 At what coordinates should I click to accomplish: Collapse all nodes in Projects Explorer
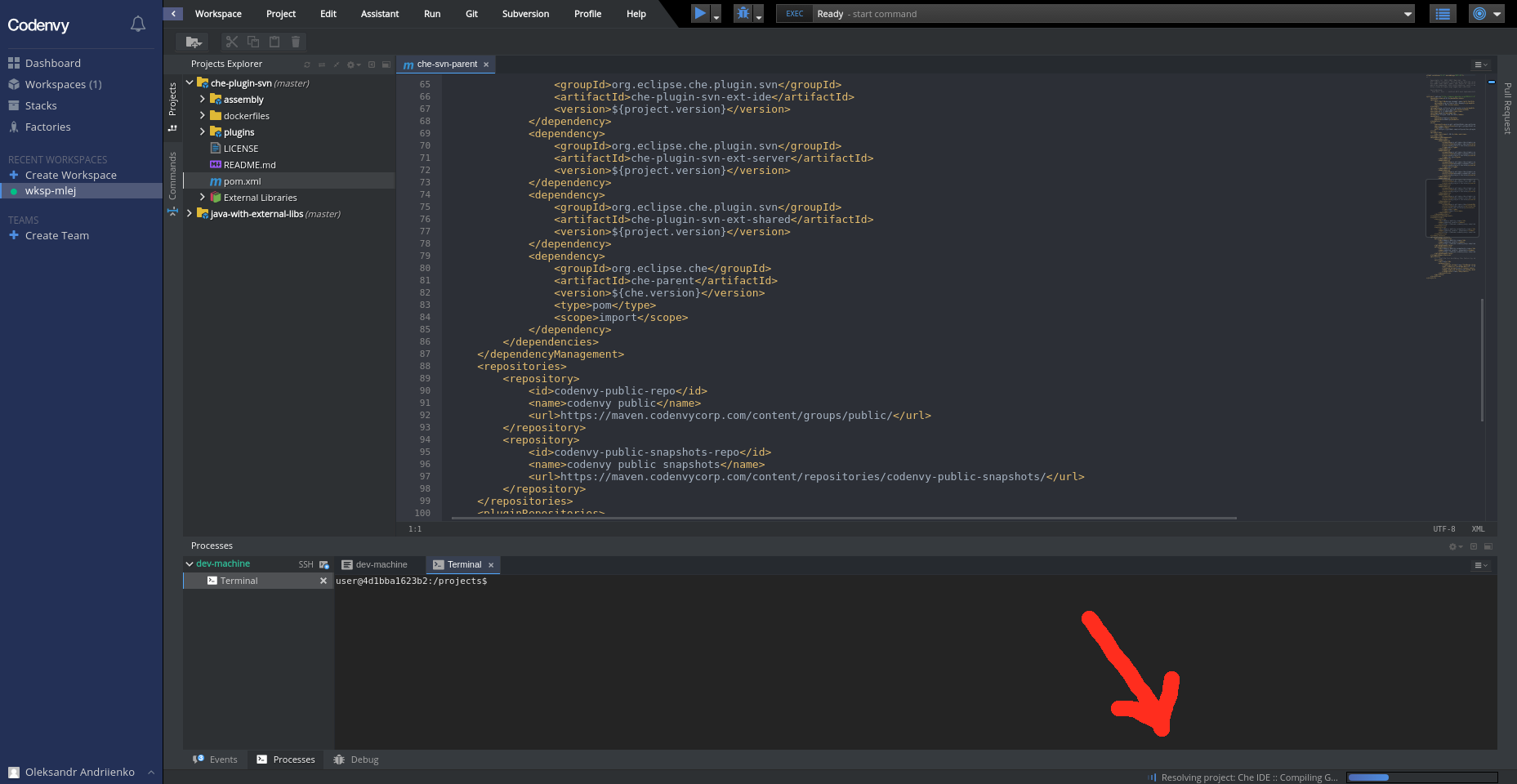pos(337,65)
